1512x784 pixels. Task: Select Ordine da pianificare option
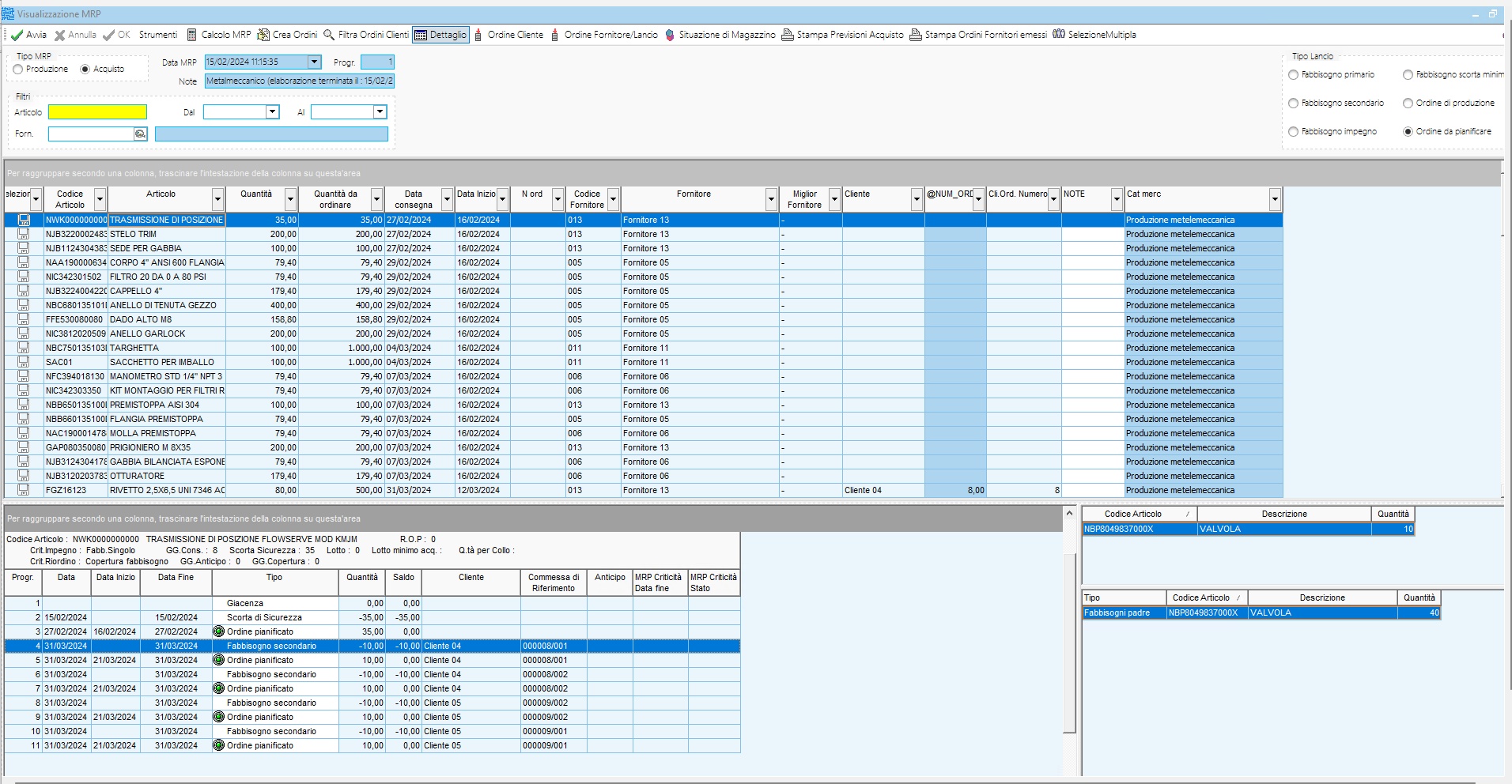click(x=1408, y=132)
